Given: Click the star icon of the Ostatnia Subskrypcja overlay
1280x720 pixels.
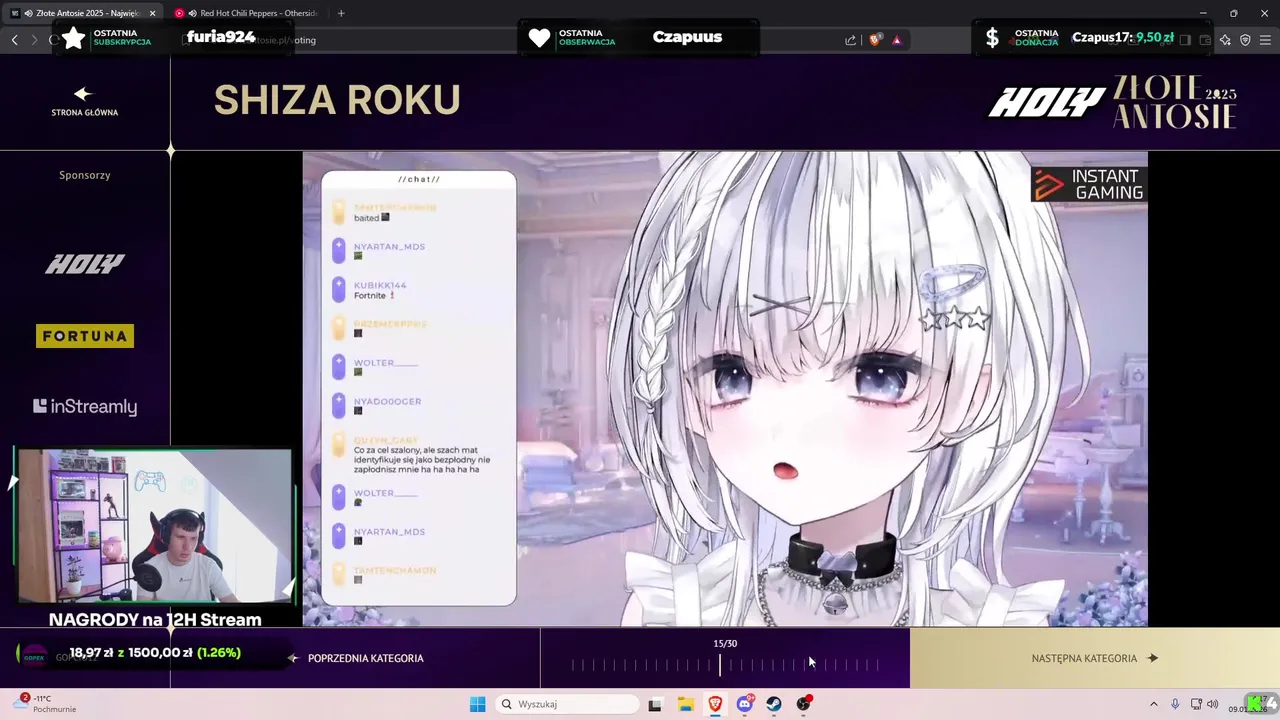Looking at the screenshot, I should (x=74, y=38).
